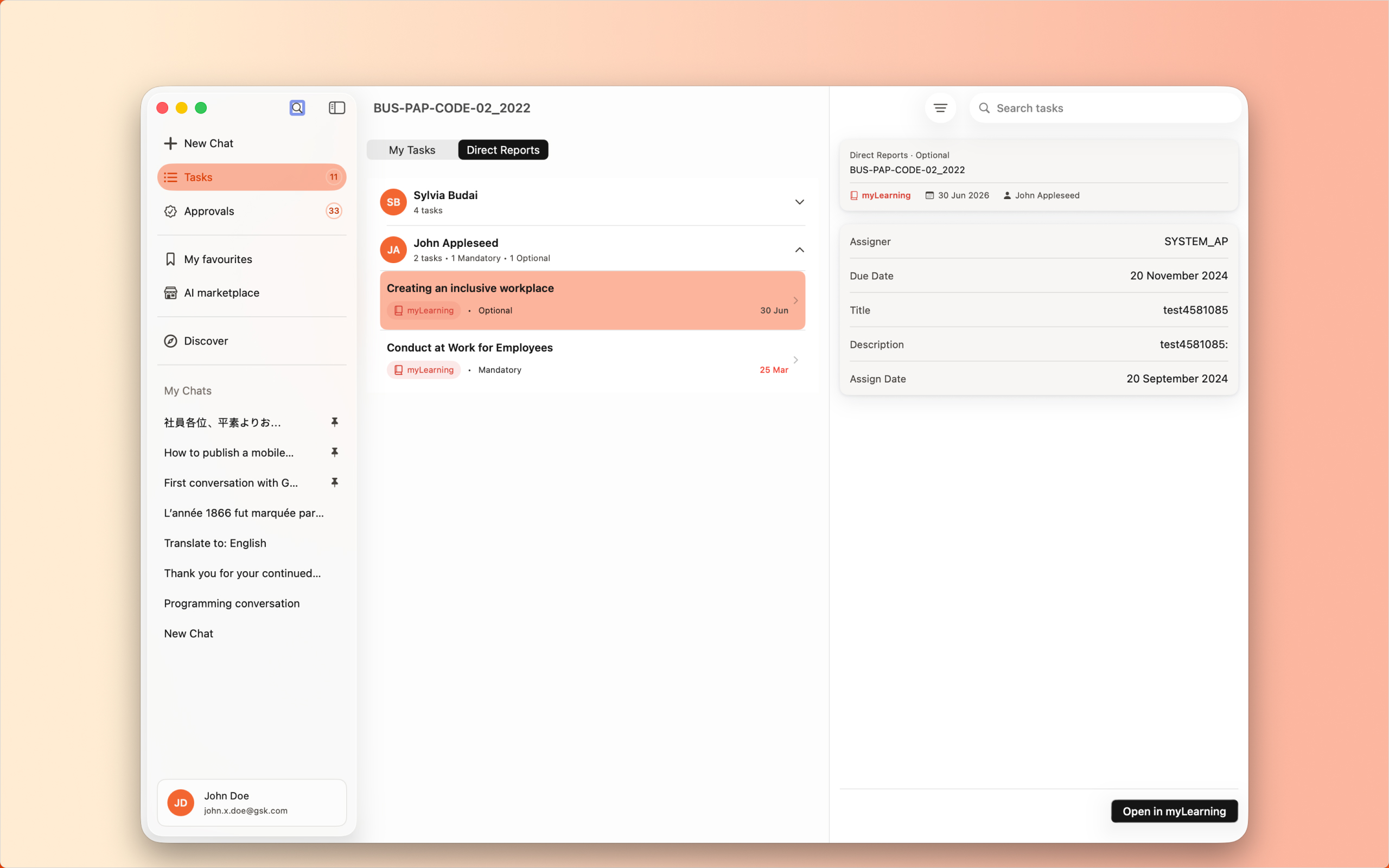The width and height of the screenshot is (1389, 868).
Task: Click Description value test4581085:
Action: [1193, 344]
